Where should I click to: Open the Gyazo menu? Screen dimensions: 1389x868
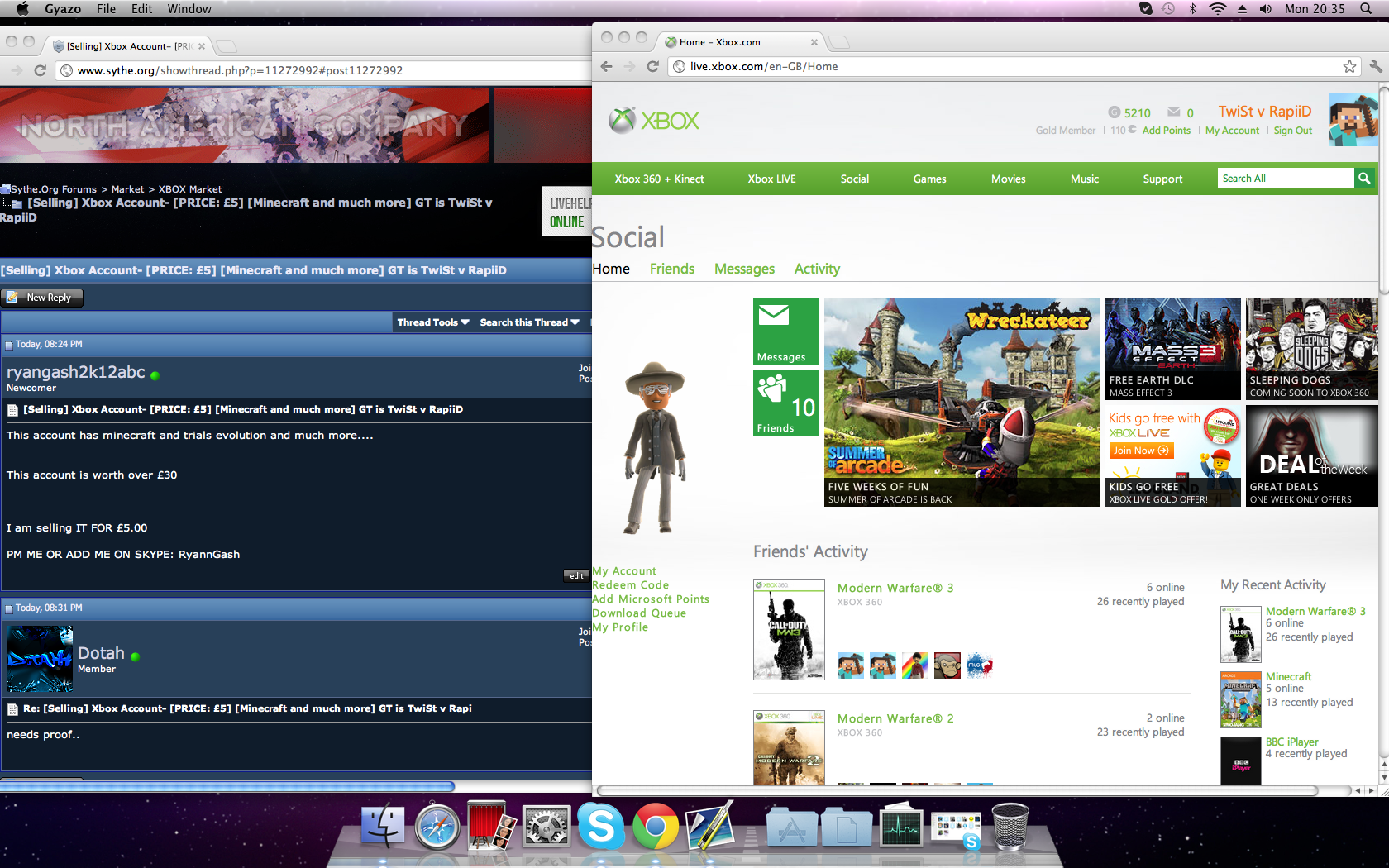[x=63, y=8]
